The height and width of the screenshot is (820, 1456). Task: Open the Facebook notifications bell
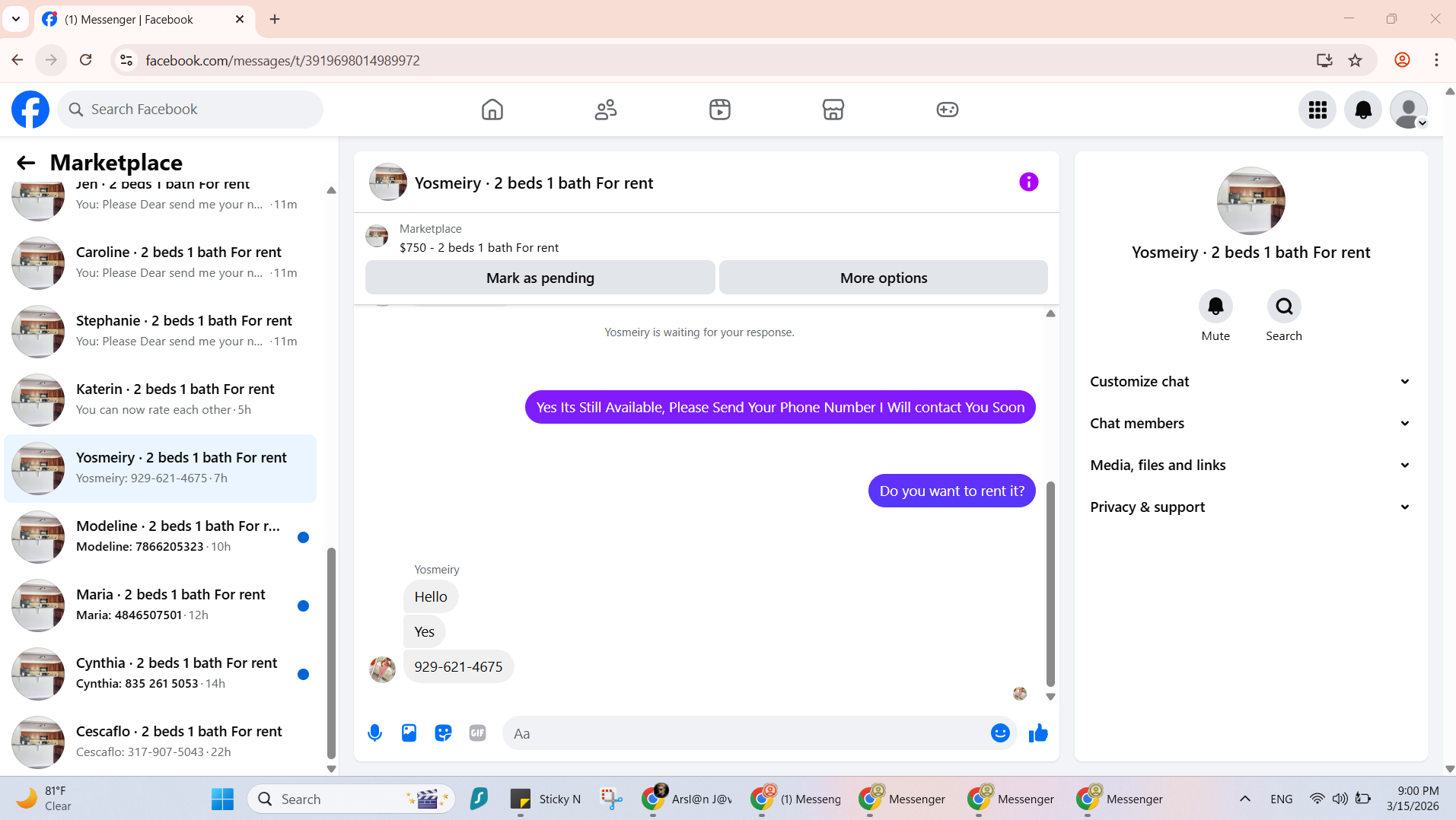[x=1363, y=110]
